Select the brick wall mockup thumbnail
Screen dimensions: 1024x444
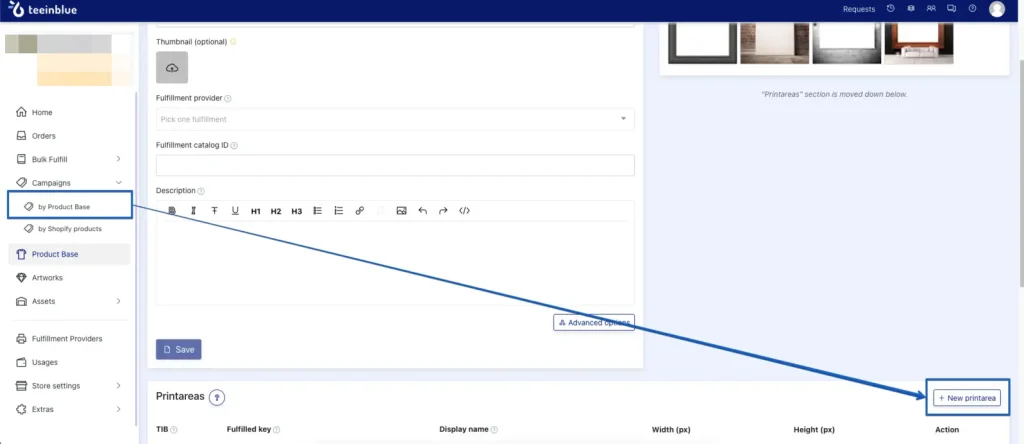(775, 43)
